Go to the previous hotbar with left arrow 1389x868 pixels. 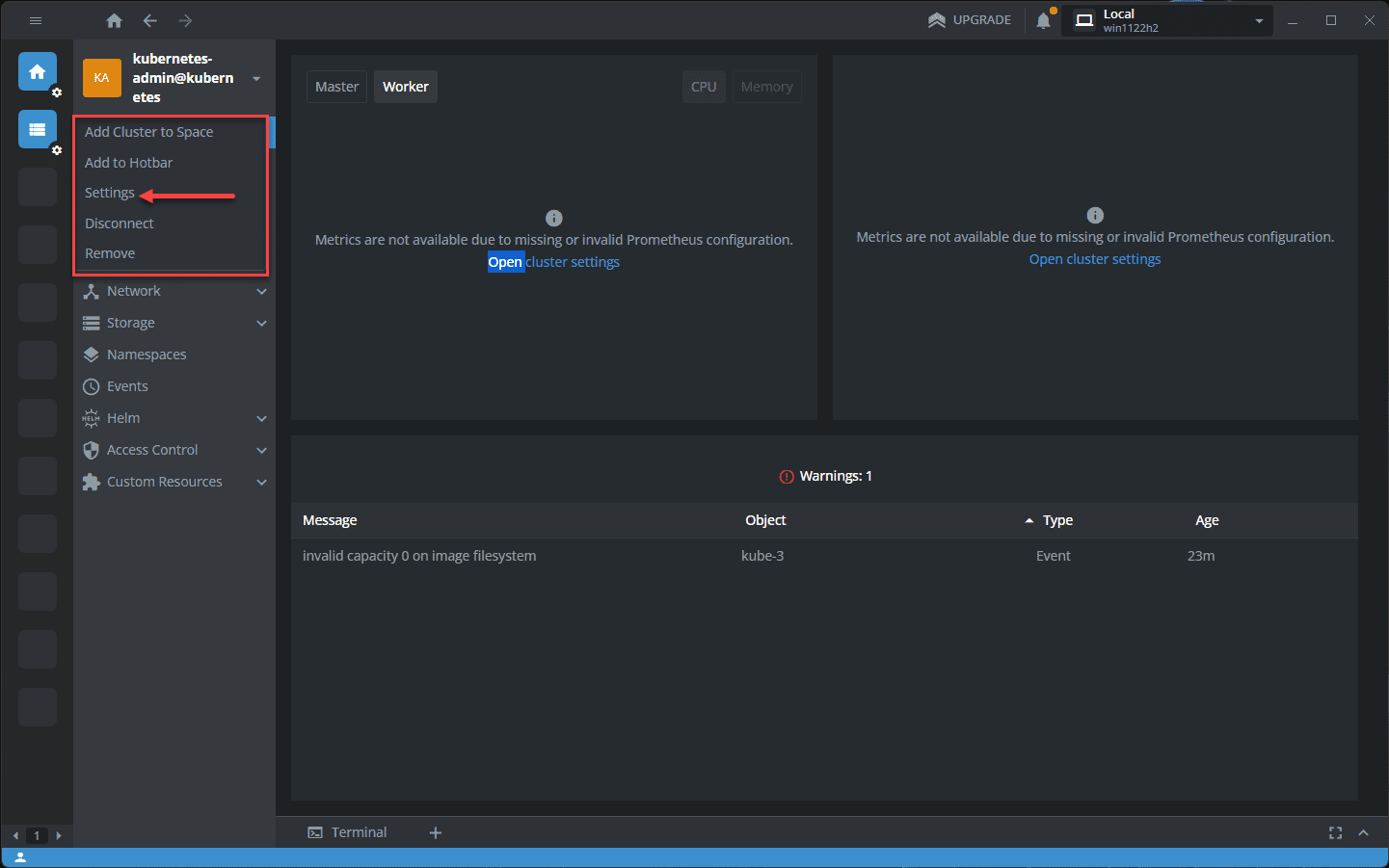[x=15, y=835]
